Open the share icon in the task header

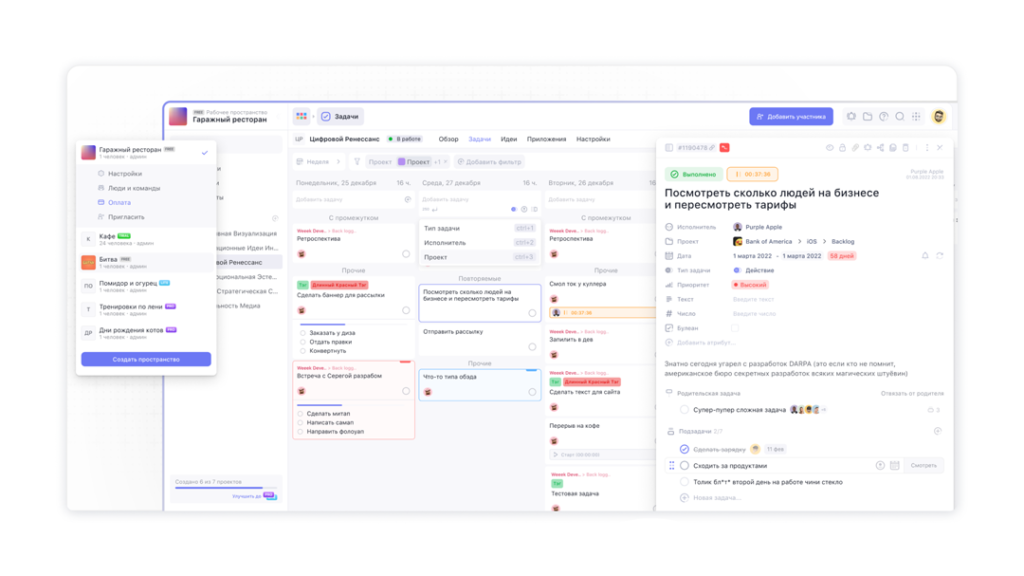[881, 147]
